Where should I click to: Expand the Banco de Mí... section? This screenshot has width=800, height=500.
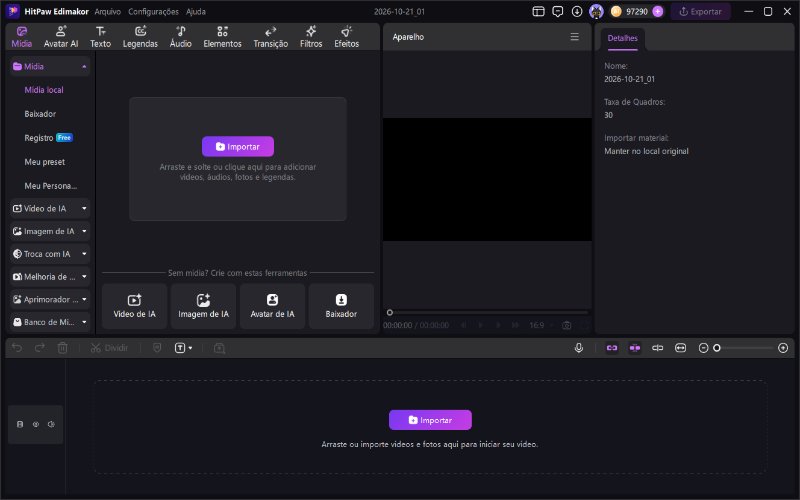pos(49,322)
